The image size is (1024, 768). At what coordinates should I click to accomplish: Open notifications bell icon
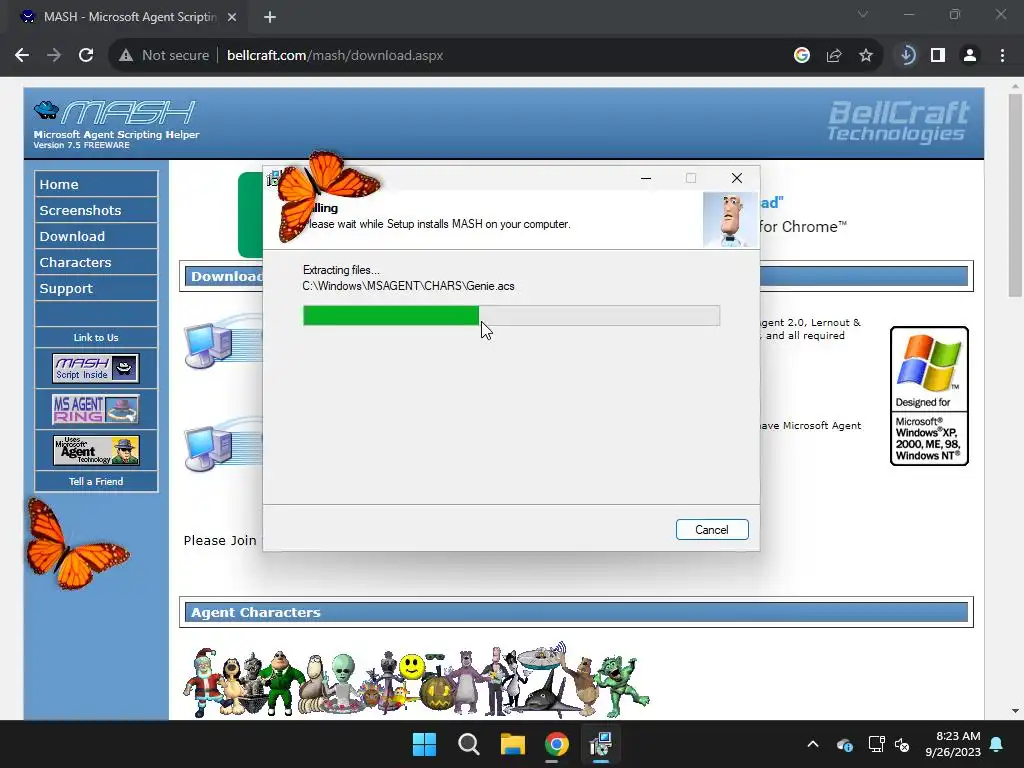point(997,744)
